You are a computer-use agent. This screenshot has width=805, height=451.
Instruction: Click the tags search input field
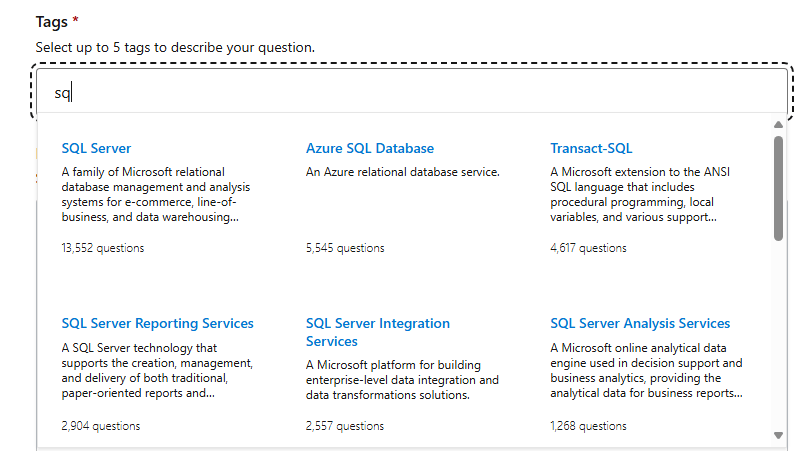tap(400, 93)
